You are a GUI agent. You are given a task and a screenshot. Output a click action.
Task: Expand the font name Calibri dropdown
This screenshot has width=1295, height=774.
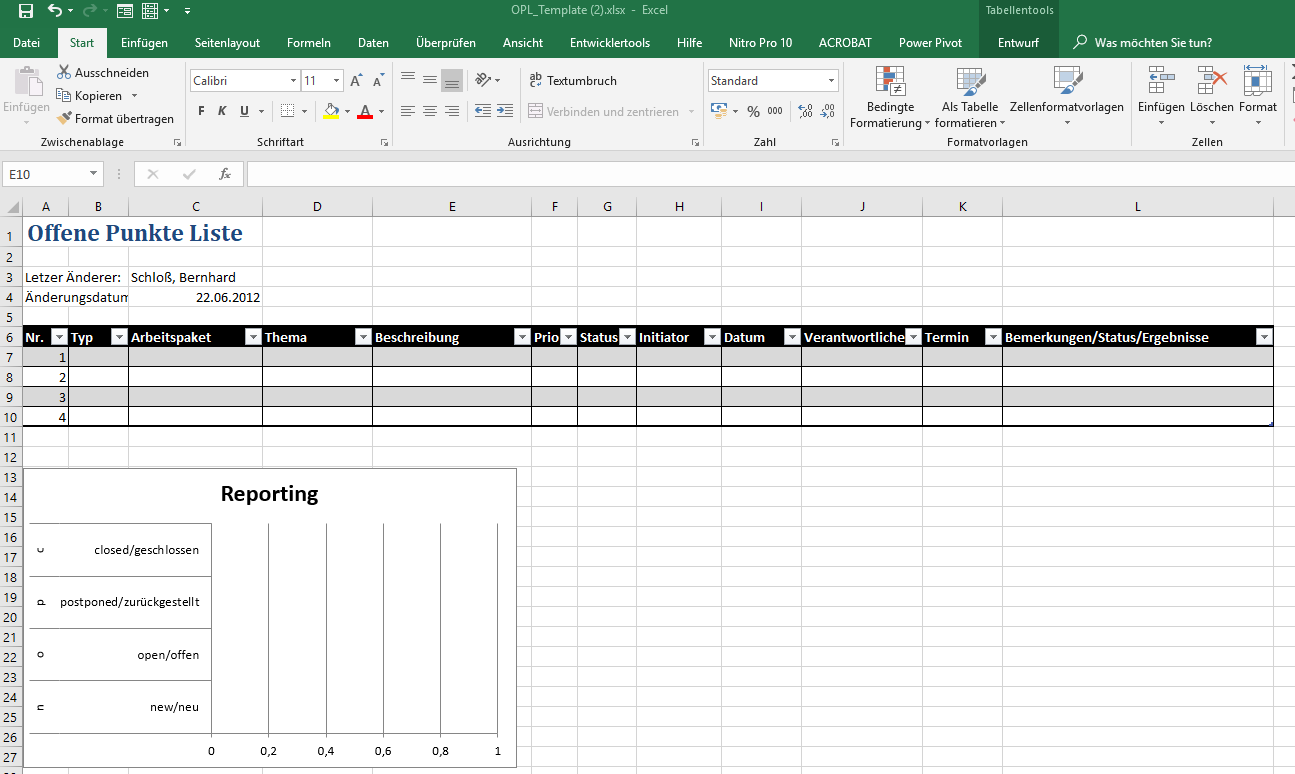293,81
